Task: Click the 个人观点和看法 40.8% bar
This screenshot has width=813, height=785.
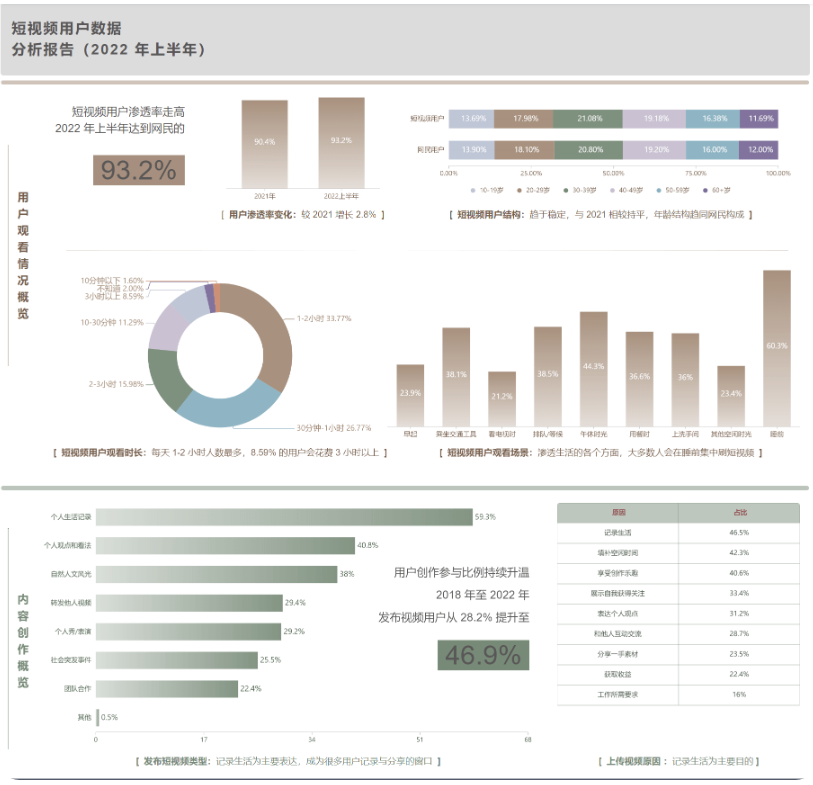Action: coord(226,545)
